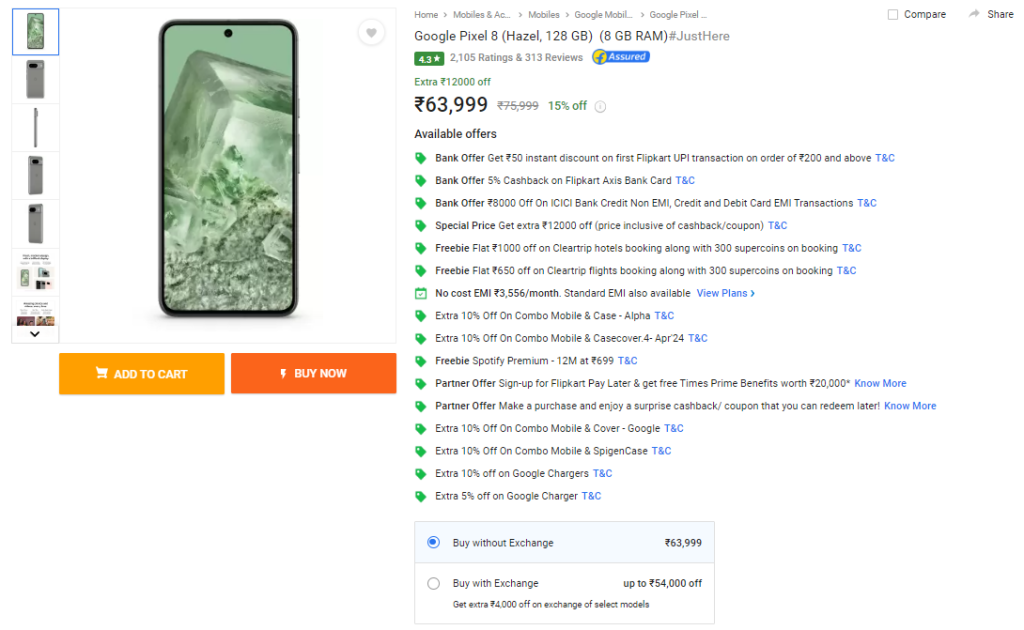Add the phone to your wishlist heart

[x=371, y=32]
